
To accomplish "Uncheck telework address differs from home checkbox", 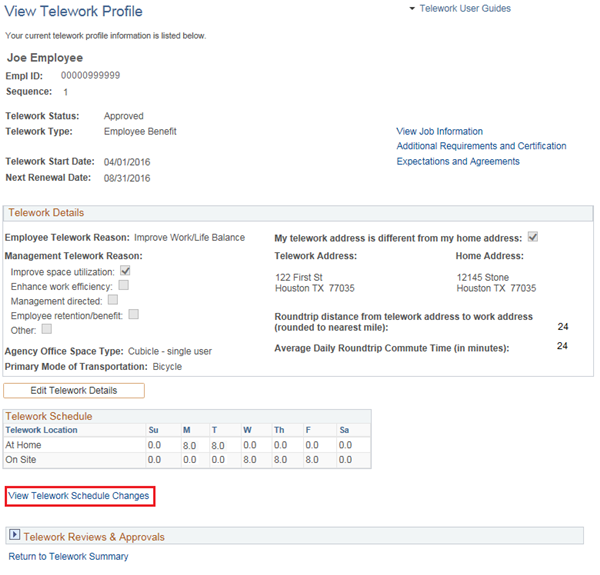I will pyautogui.click(x=533, y=237).
